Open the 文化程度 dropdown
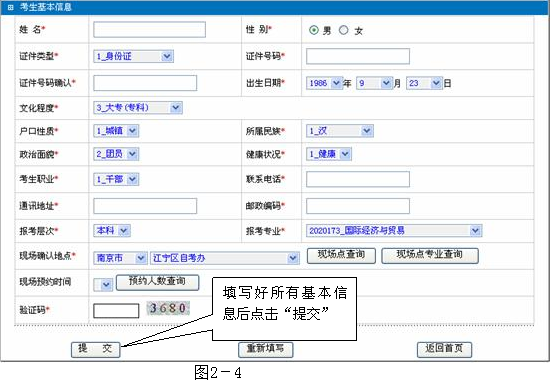Viewport: 550px width, 382px height. coord(138,108)
